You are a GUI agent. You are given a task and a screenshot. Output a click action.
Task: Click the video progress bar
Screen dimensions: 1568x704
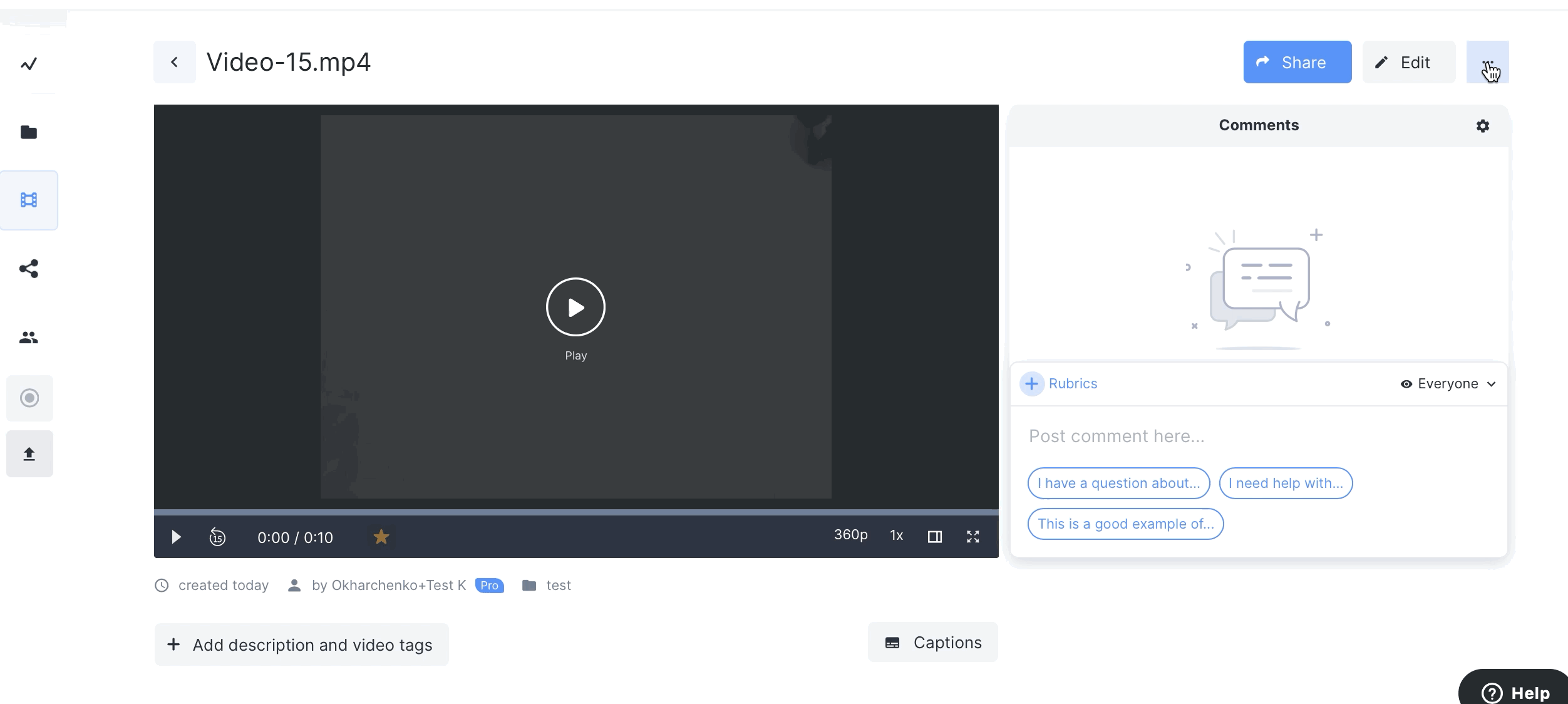pos(576,512)
